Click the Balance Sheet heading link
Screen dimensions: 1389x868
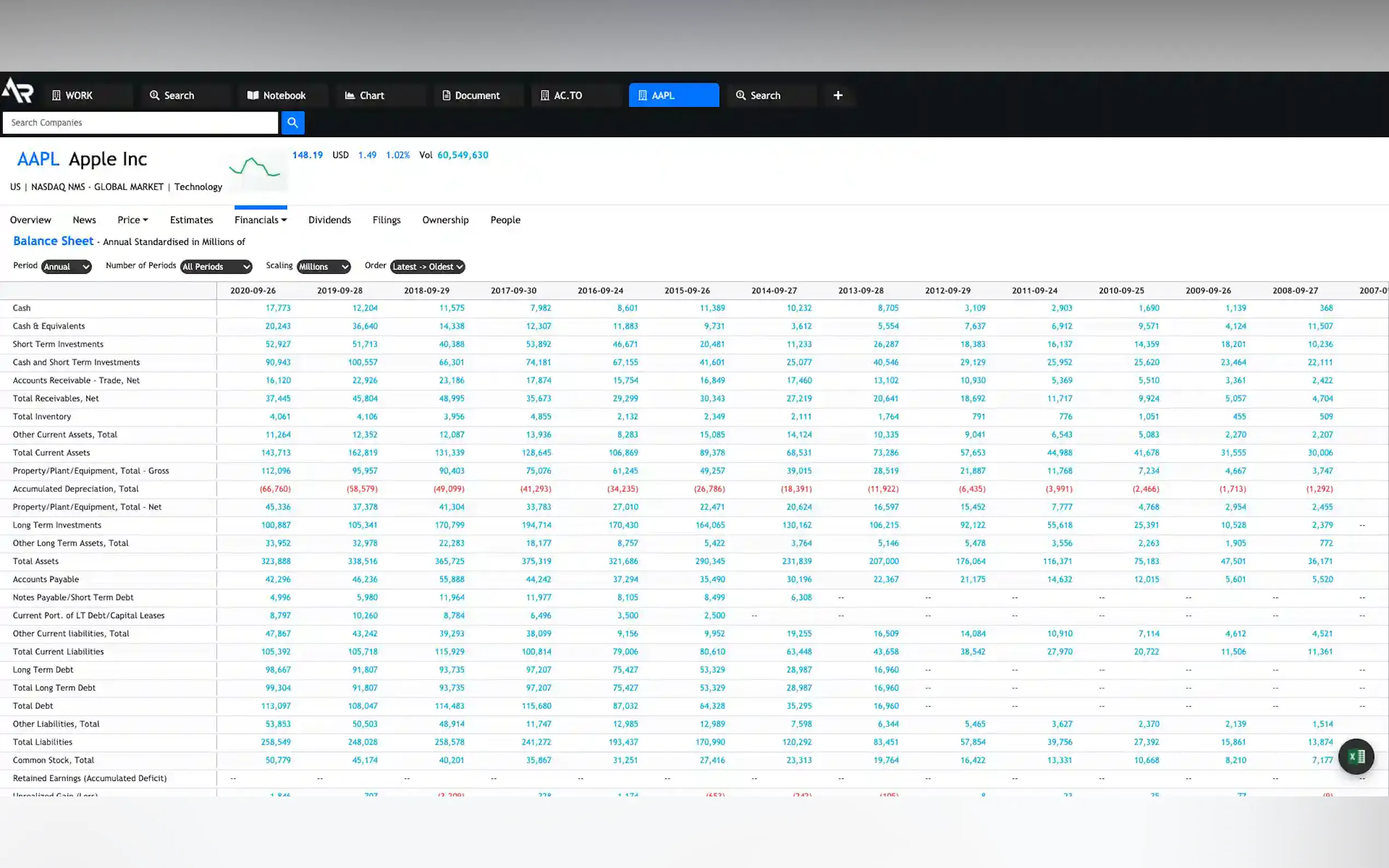[54, 241]
